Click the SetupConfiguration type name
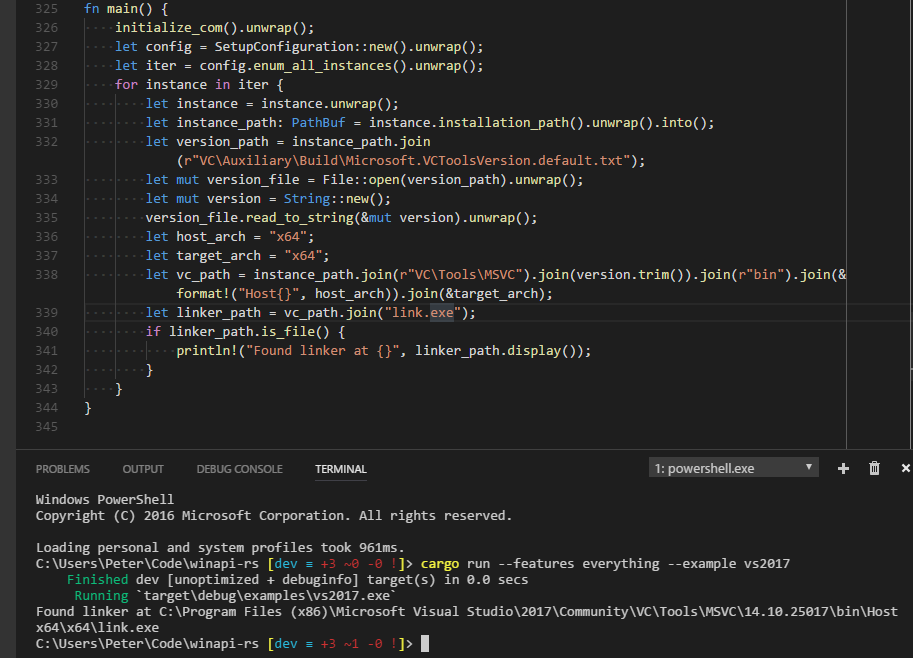 [284, 47]
